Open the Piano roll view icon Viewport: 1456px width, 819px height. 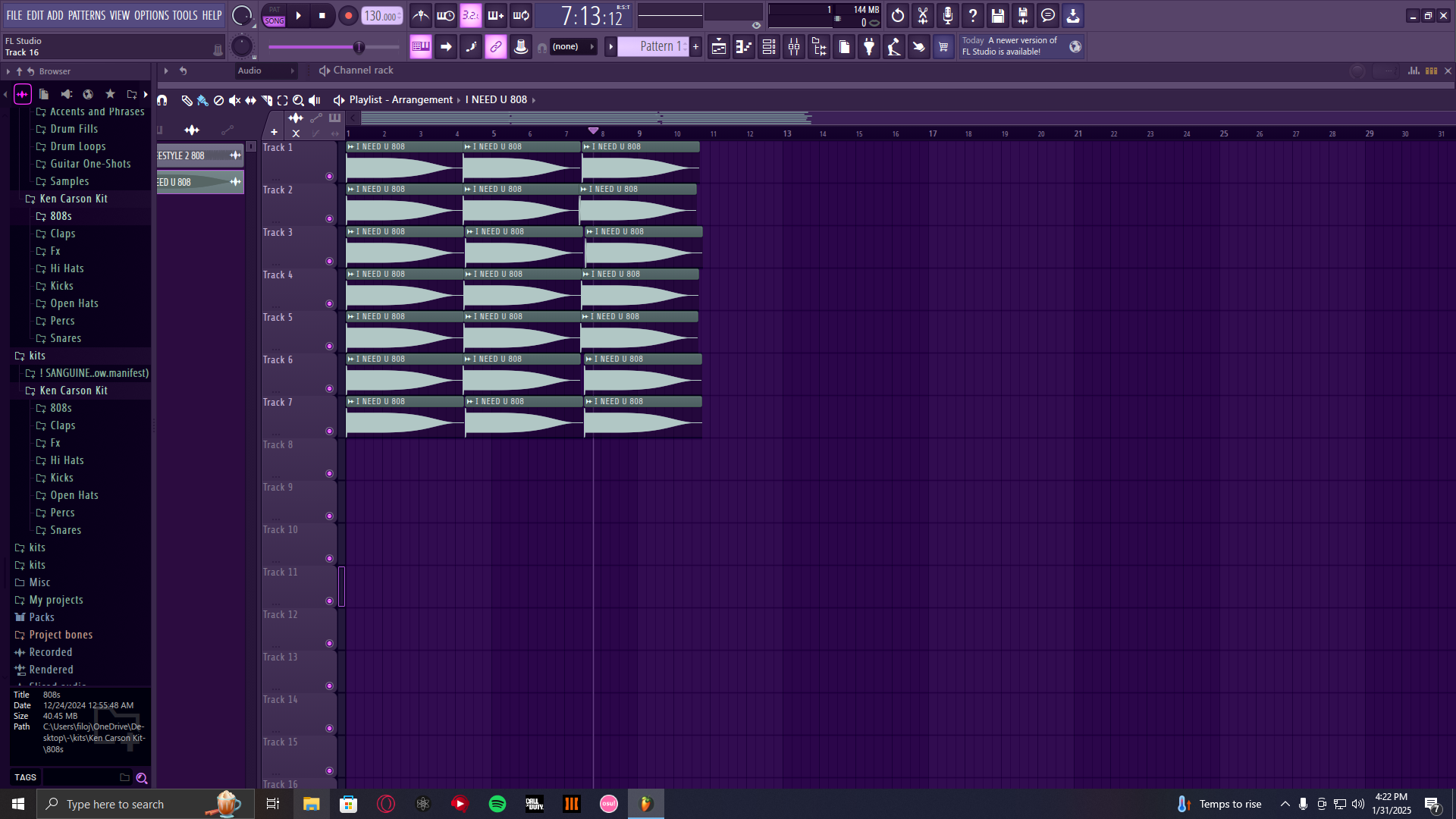pos(744,47)
